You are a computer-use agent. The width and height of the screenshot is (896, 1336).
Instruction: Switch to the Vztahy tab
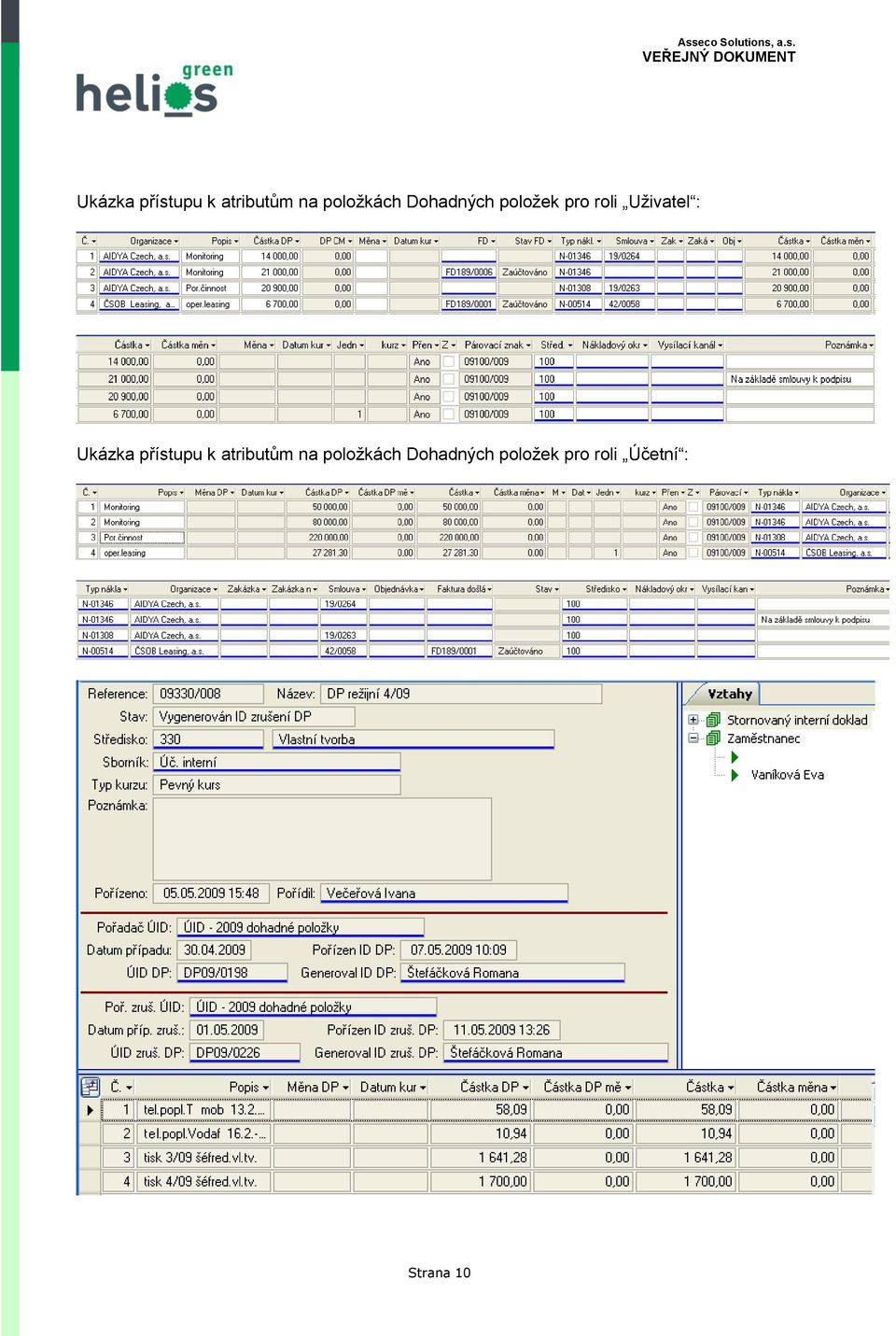pyautogui.click(x=729, y=694)
